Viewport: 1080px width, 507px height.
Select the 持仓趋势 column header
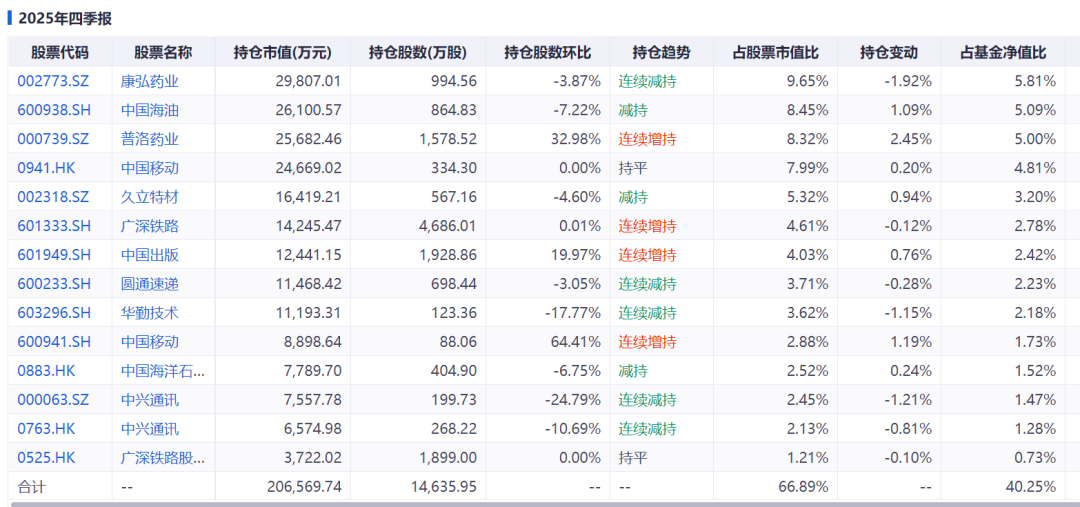pyautogui.click(x=661, y=53)
